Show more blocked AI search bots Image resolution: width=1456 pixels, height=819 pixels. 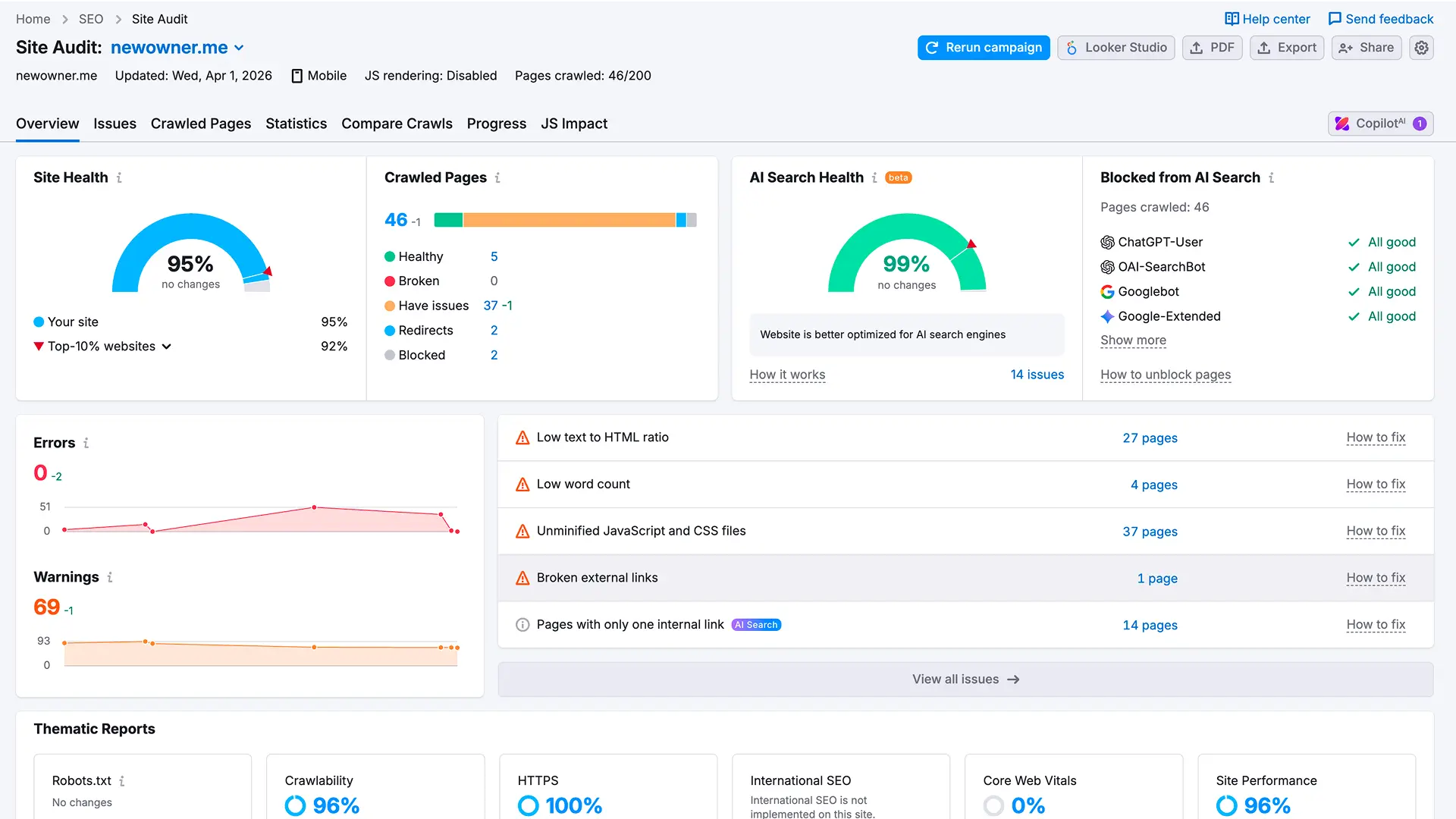tap(1133, 340)
